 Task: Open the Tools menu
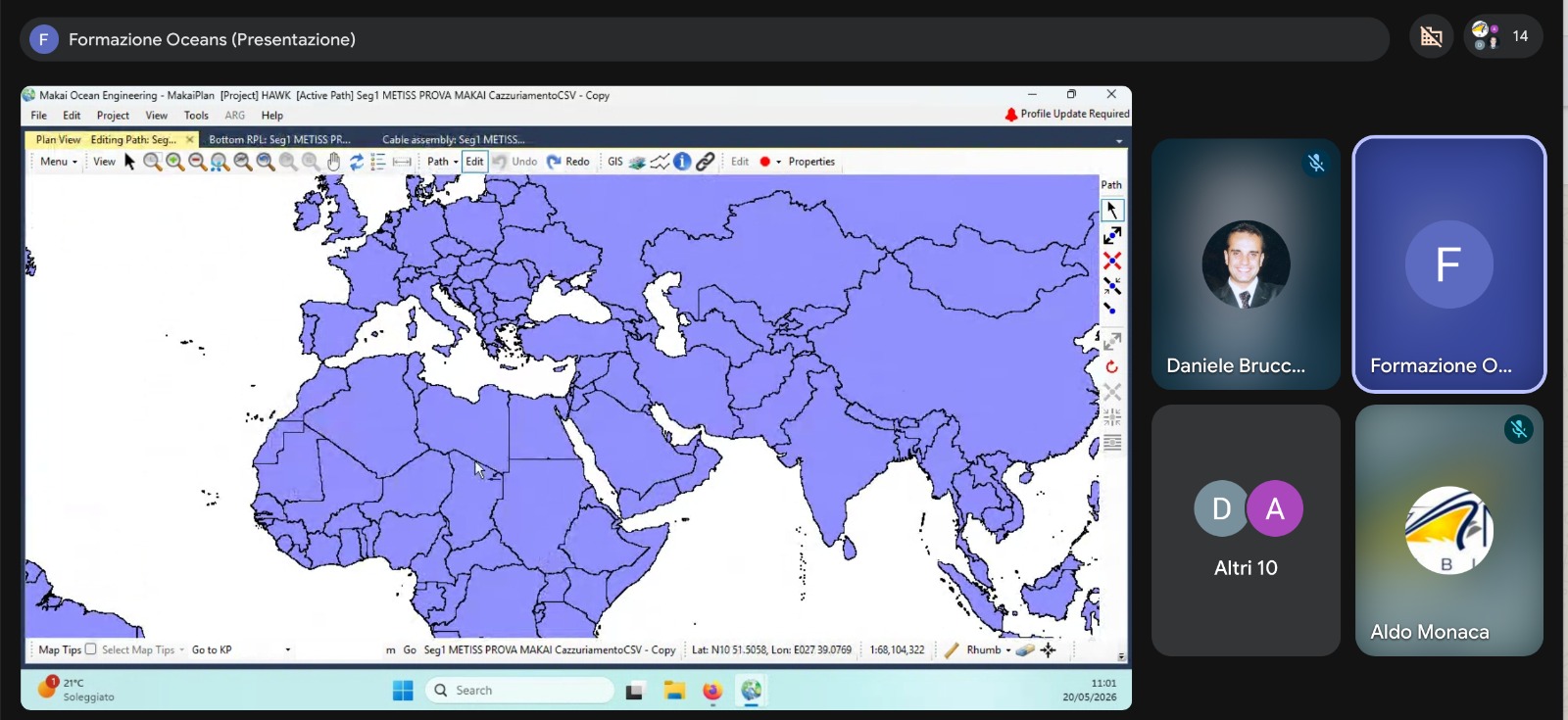[x=196, y=116]
